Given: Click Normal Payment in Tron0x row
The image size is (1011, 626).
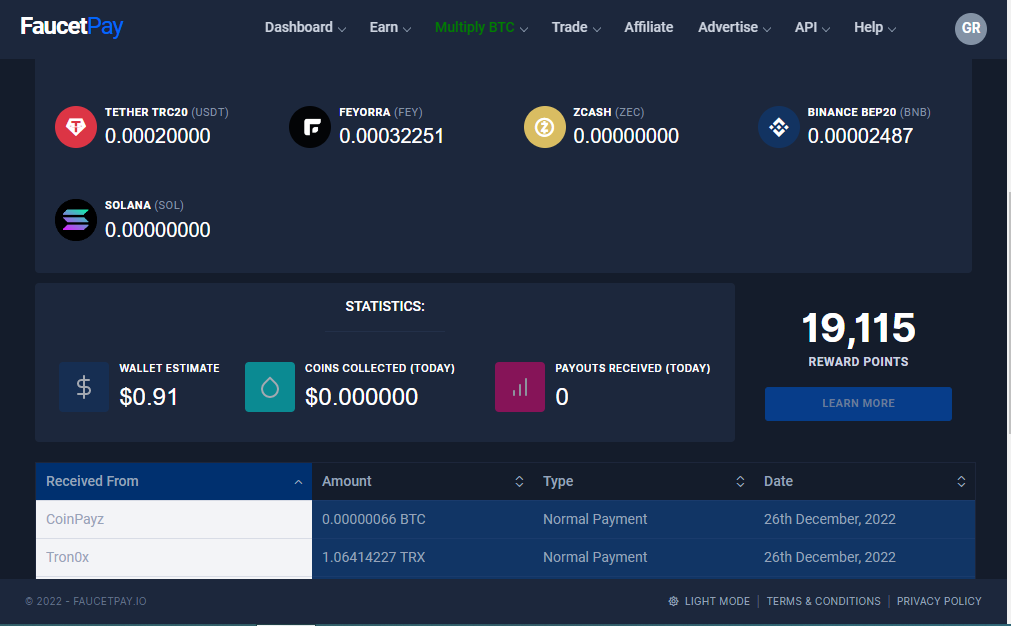Looking at the screenshot, I should pos(594,558).
